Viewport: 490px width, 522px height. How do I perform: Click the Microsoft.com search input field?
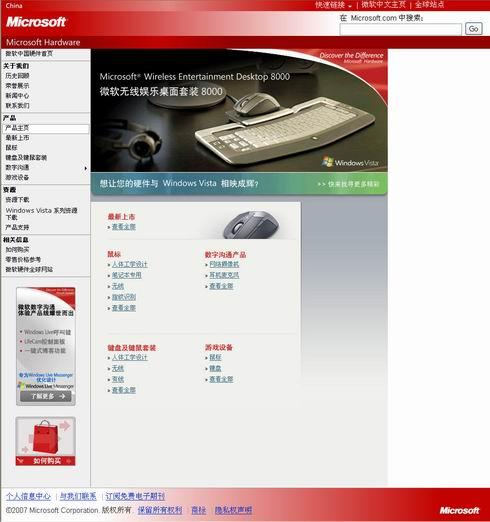point(400,29)
